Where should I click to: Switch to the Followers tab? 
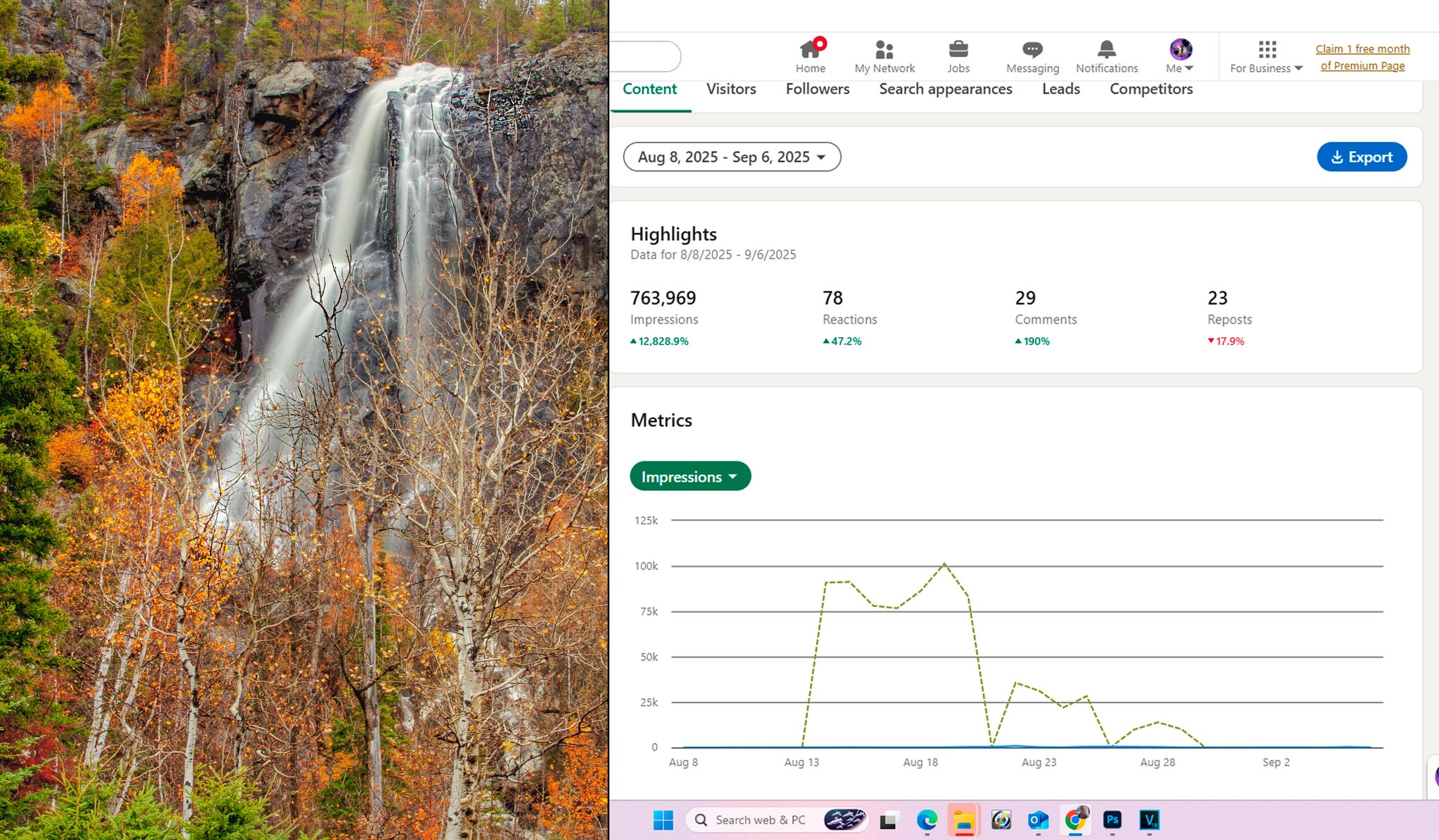point(817,89)
